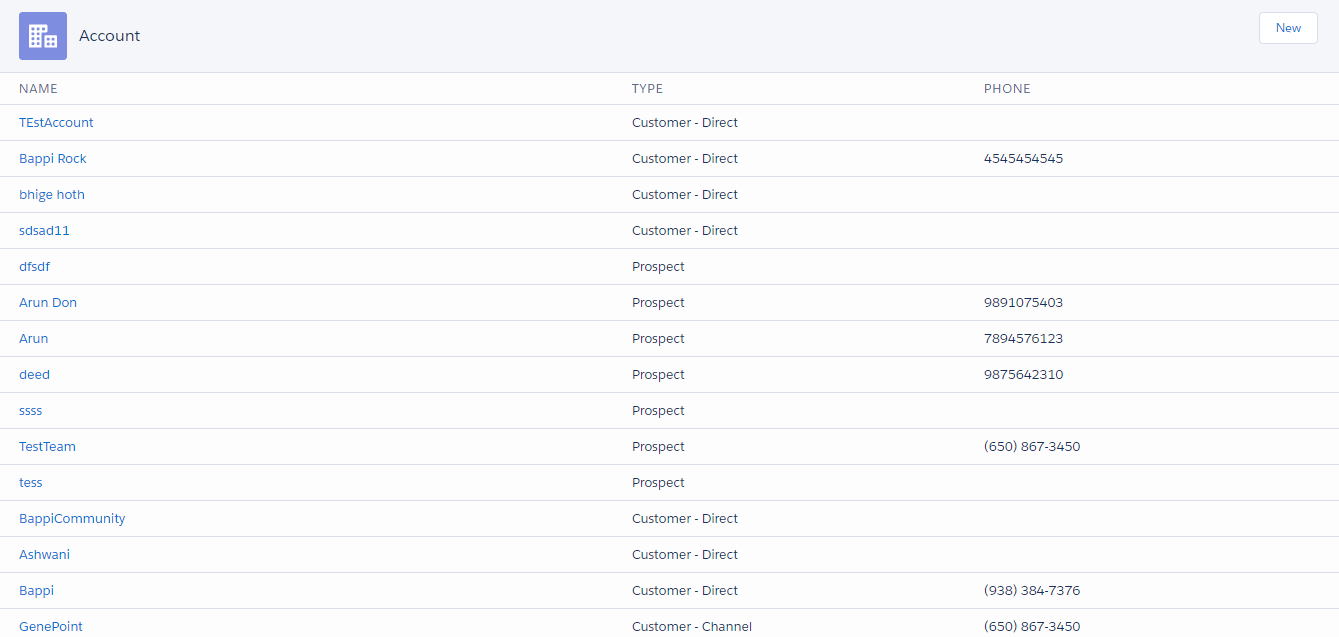This screenshot has height=637, width=1339.
Task: Create a new account with New button
Action: (1288, 28)
